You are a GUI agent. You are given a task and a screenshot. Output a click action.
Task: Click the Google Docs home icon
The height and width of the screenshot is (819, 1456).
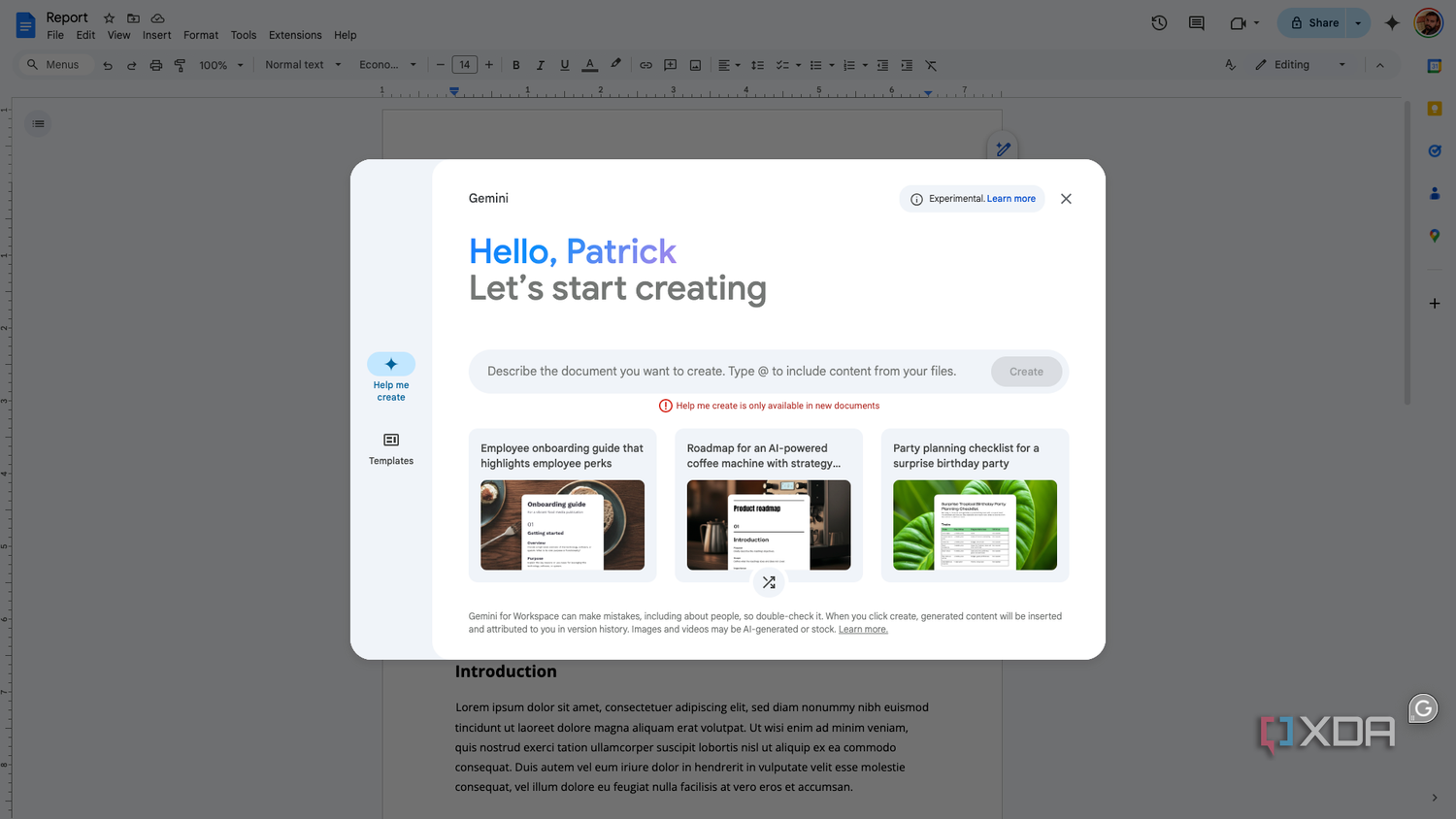(x=25, y=24)
